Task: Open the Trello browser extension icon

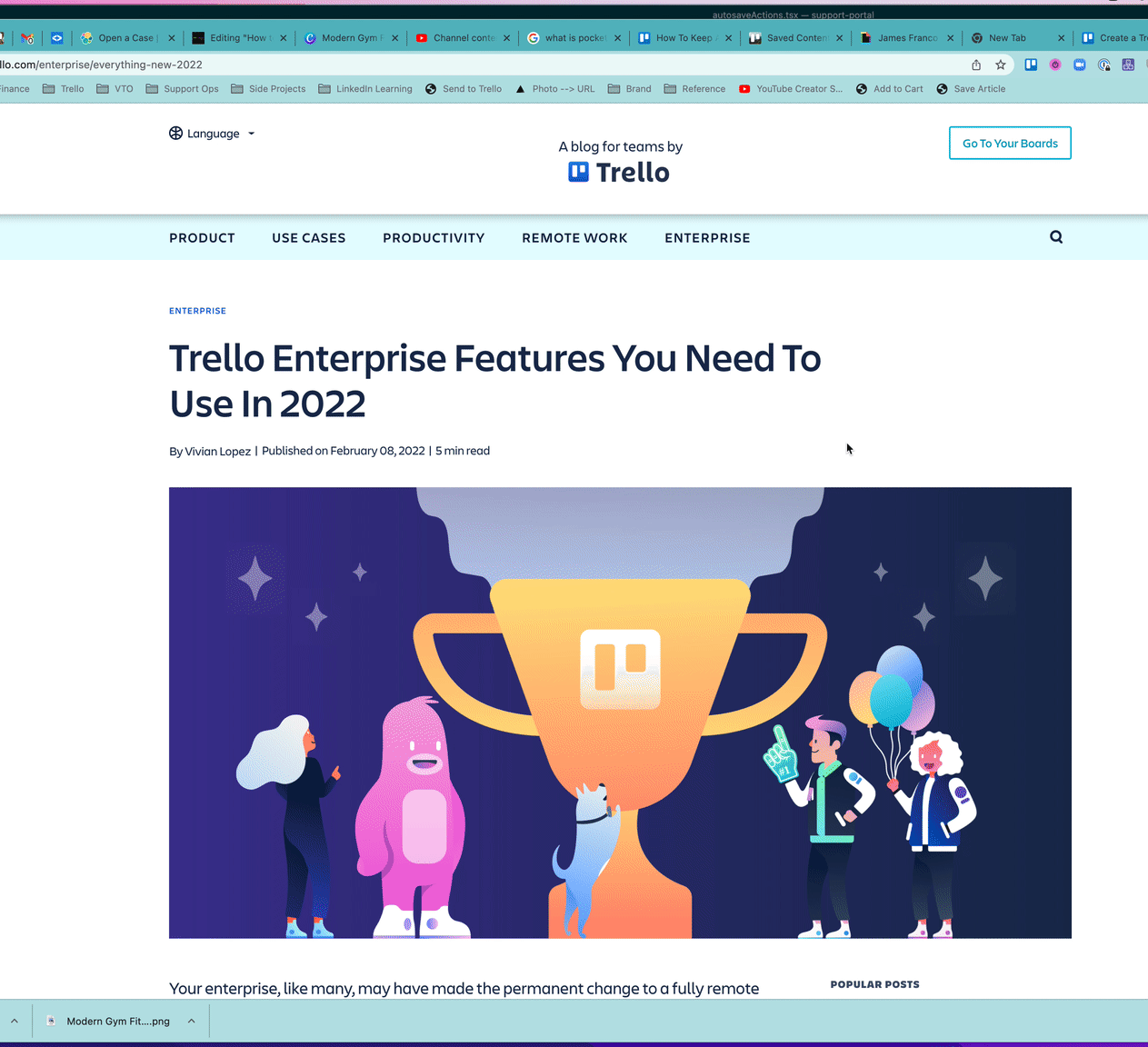Action: click(x=1031, y=65)
